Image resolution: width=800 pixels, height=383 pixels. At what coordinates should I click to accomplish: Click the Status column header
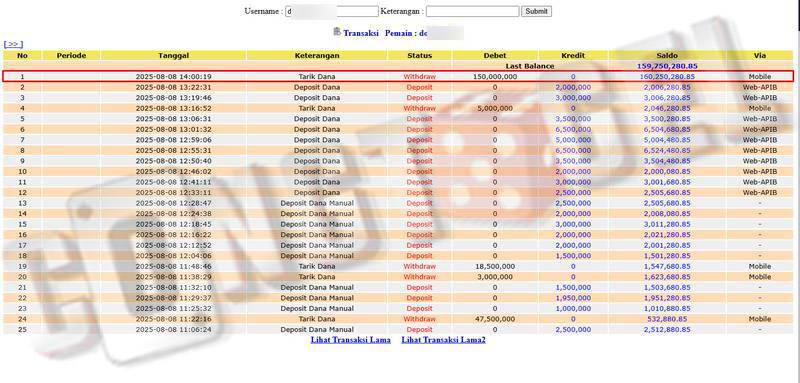419,55
